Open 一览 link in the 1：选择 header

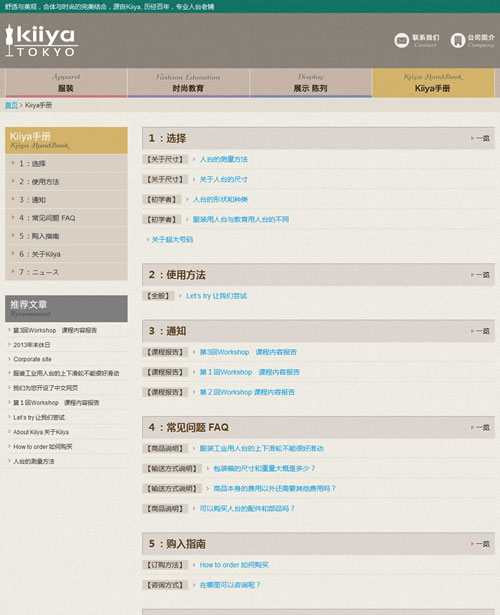480,138
